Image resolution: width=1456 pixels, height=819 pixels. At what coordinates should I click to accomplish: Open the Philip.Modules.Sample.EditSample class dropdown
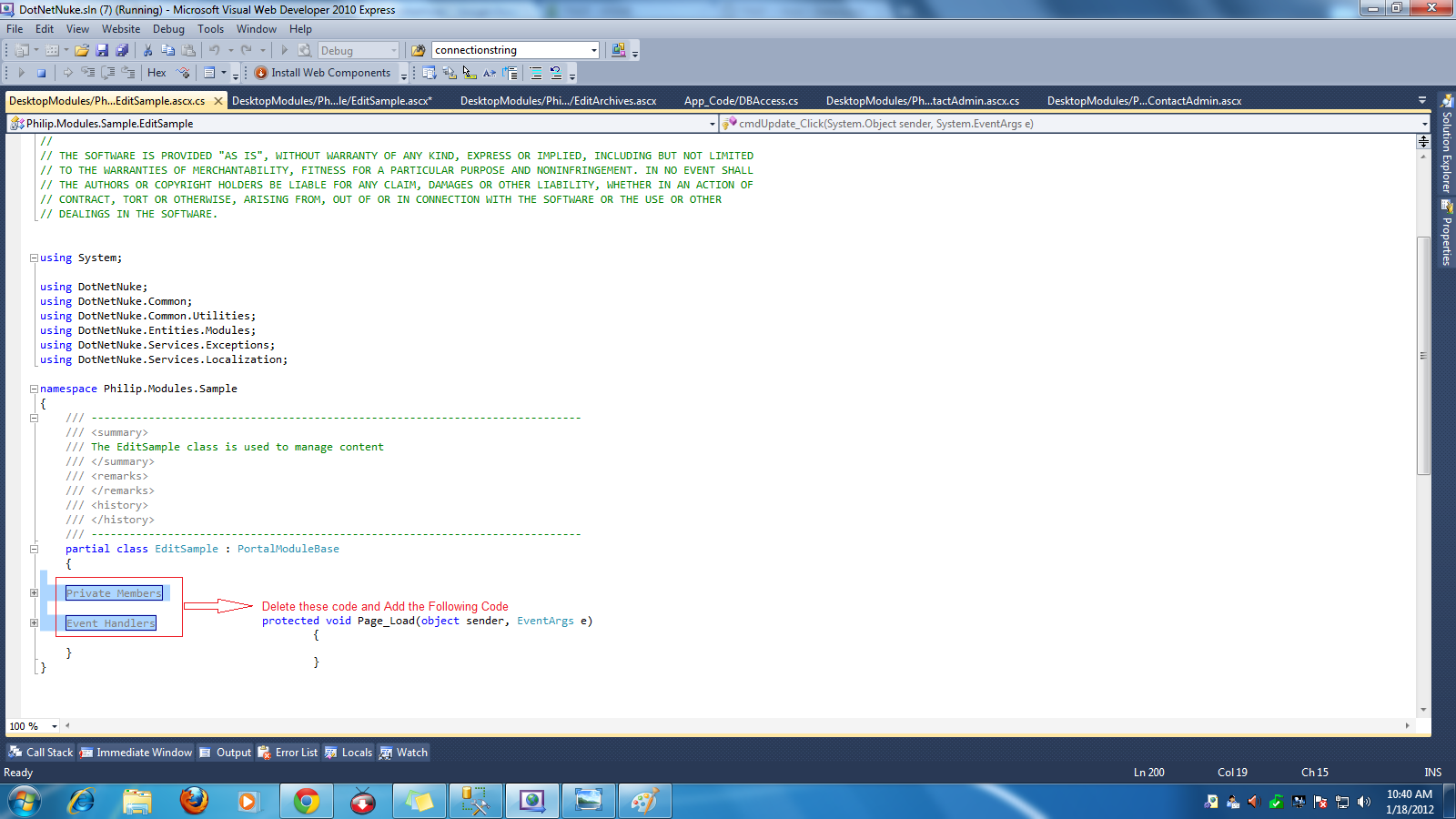(712, 124)
